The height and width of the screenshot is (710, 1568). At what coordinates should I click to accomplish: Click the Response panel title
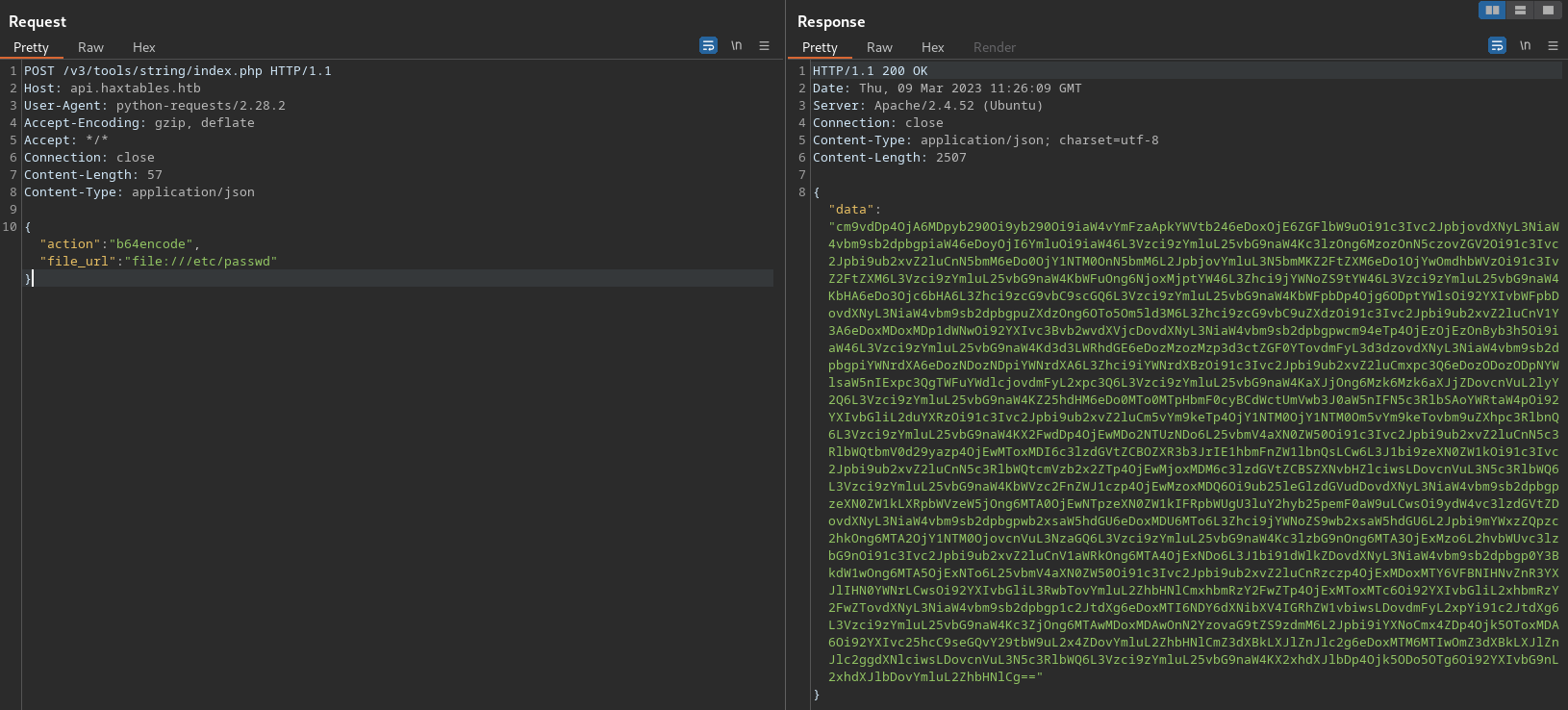(x=831, y=21)
